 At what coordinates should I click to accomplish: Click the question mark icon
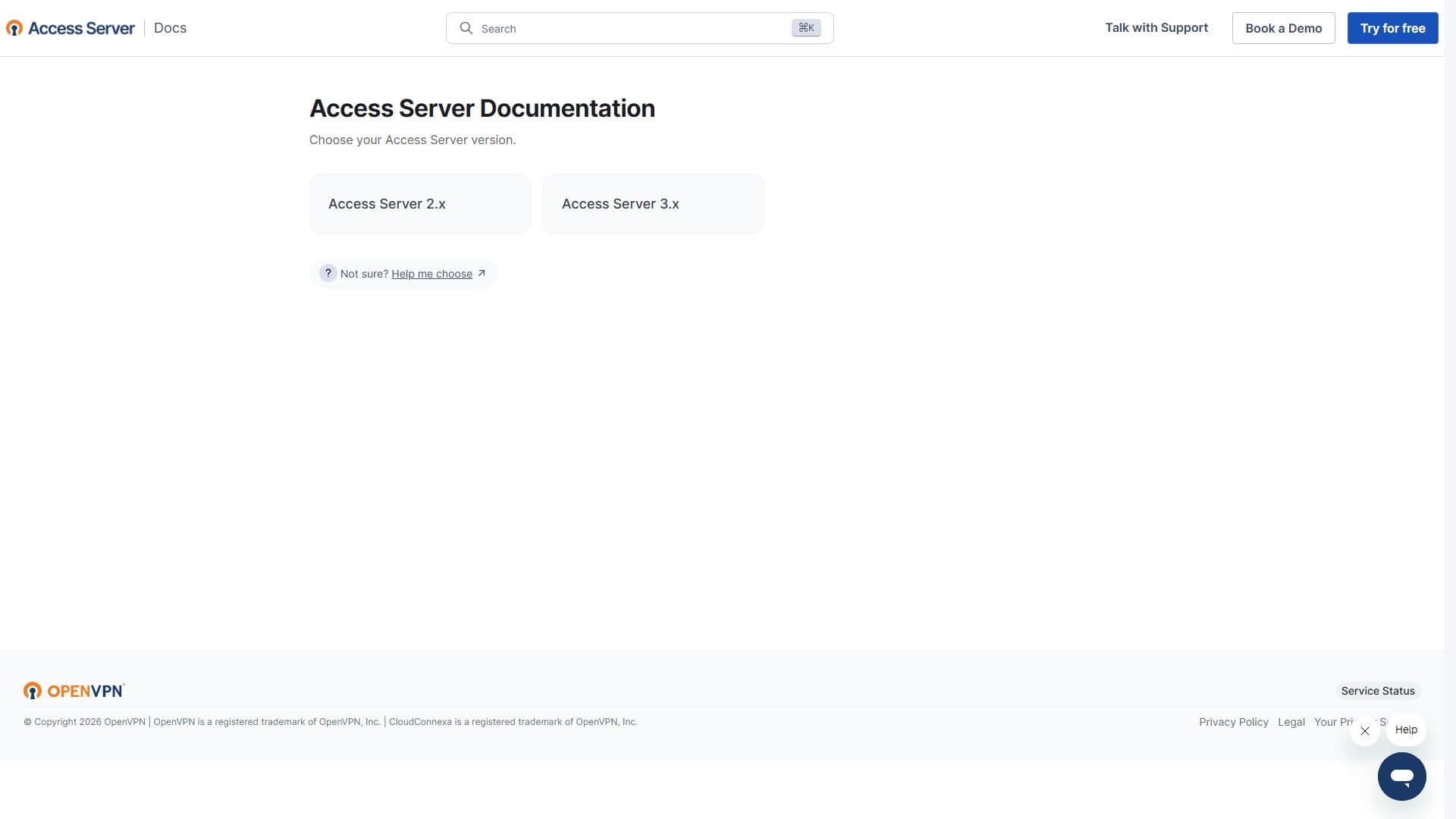click(x=328, y=273)
